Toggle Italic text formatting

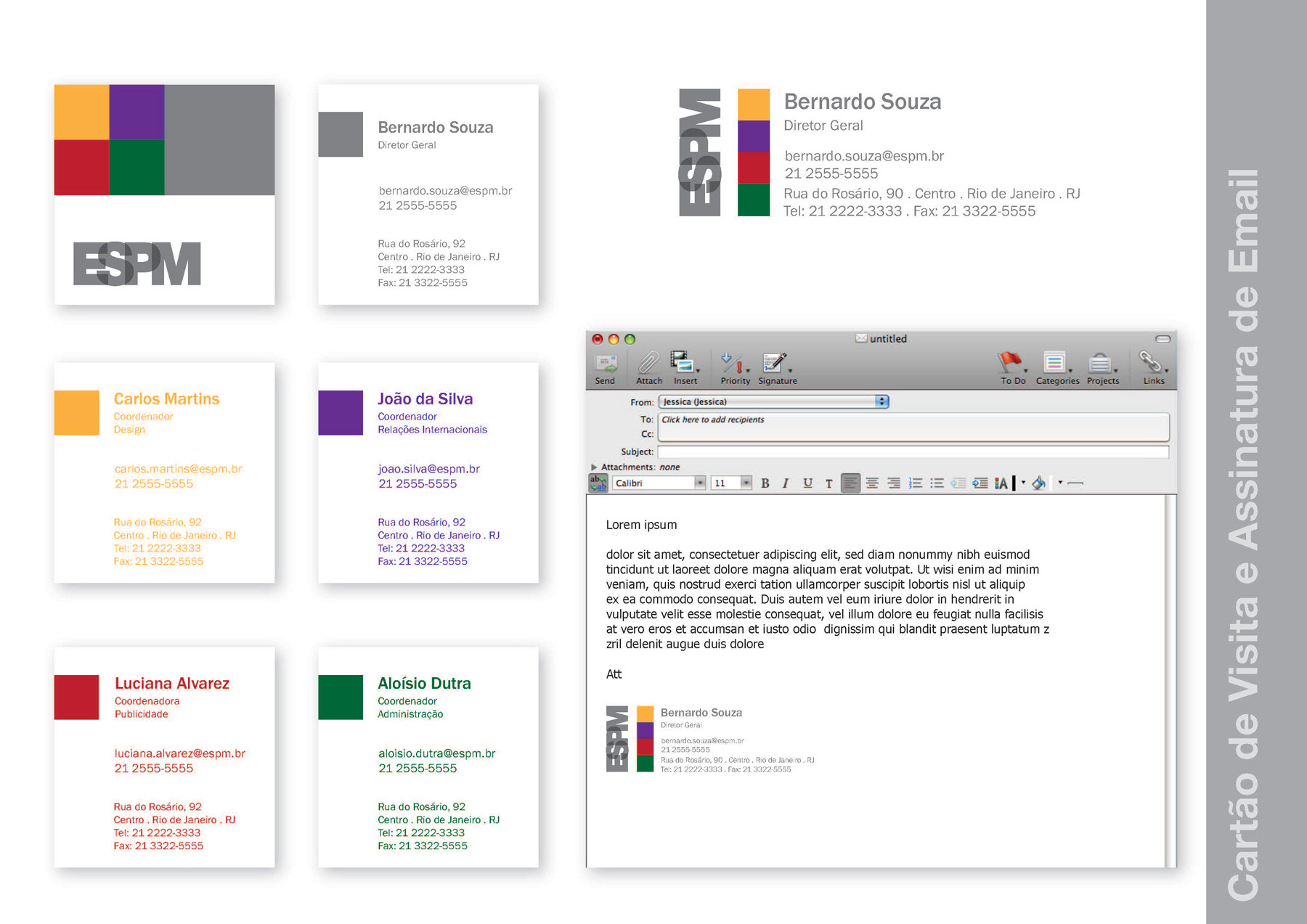[x=785, y=483]
